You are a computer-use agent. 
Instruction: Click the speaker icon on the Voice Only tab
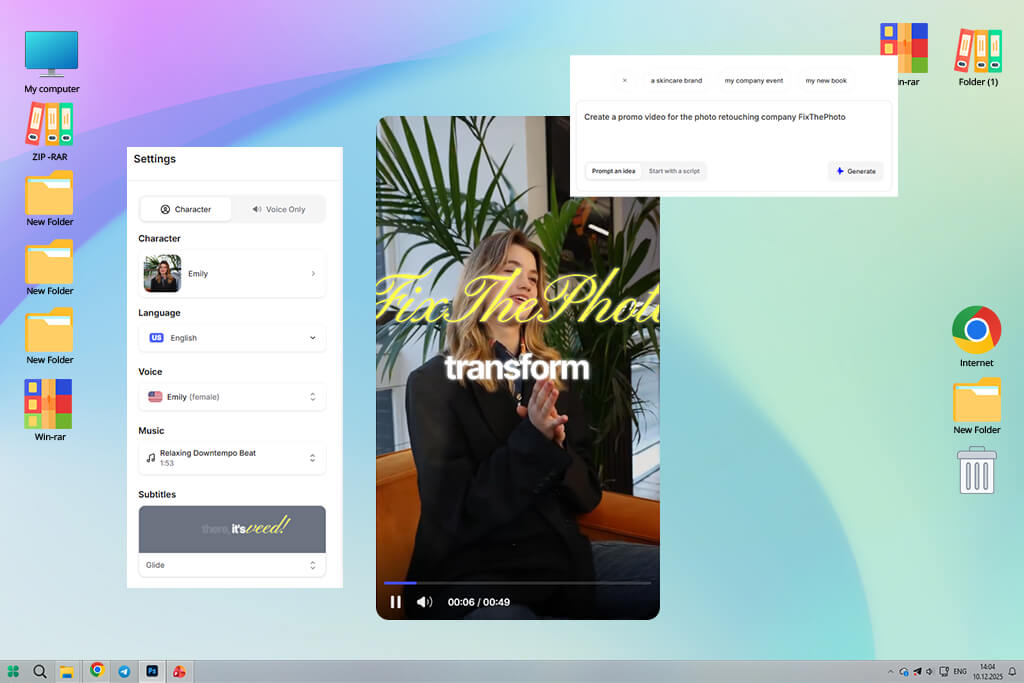257,210
